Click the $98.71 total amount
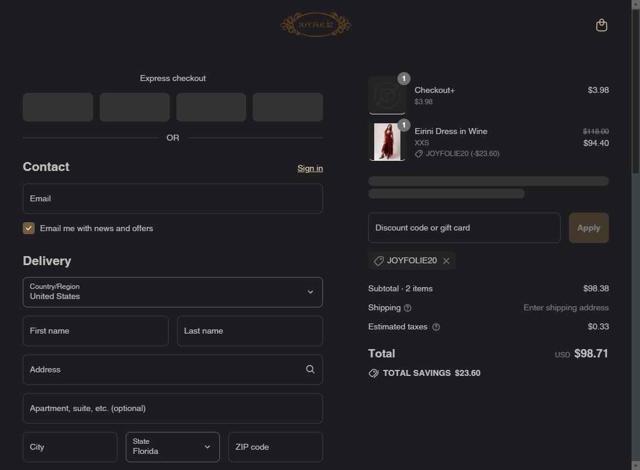The width and height of the screenshot is (640, 470). pos(591,353)
